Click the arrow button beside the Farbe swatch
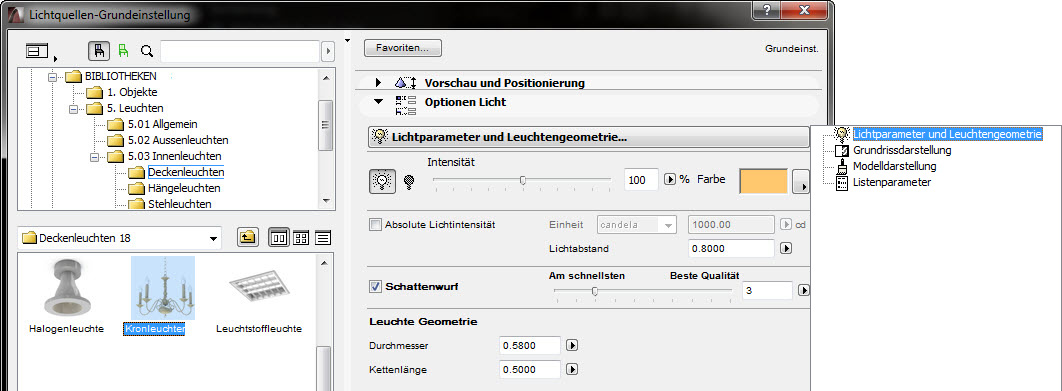Screen dimensions: 1062x391 click(801, 182)
